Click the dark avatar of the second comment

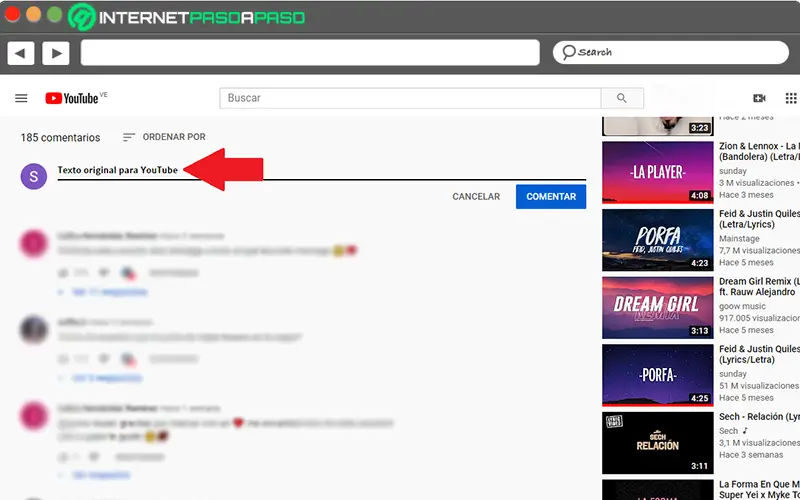34,330
